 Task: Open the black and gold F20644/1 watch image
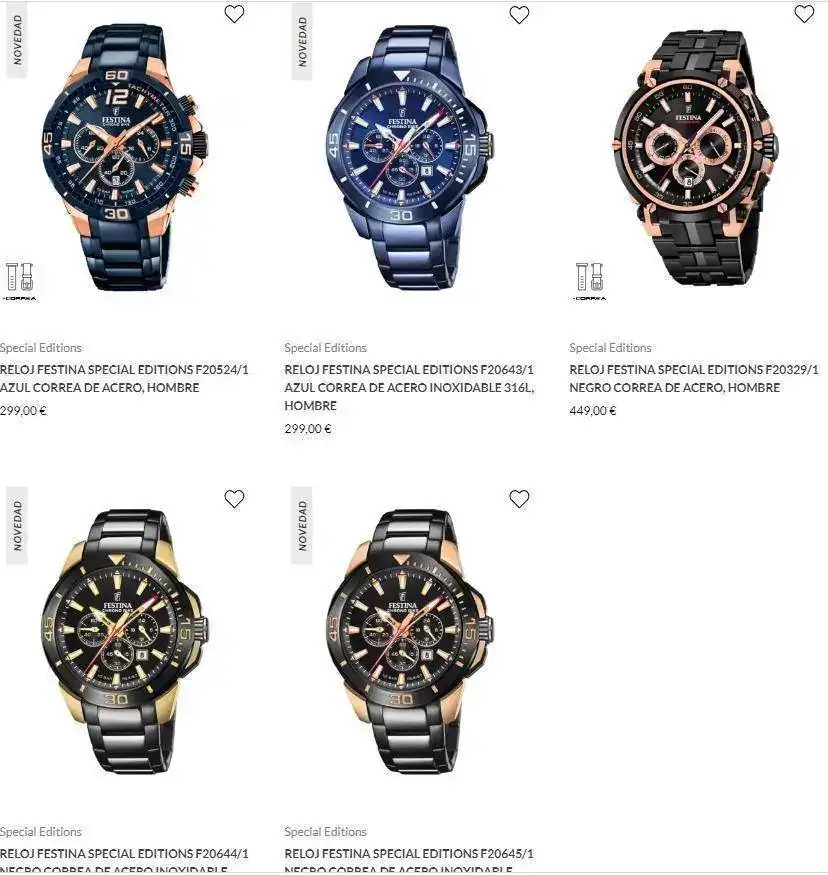[126, 641]
